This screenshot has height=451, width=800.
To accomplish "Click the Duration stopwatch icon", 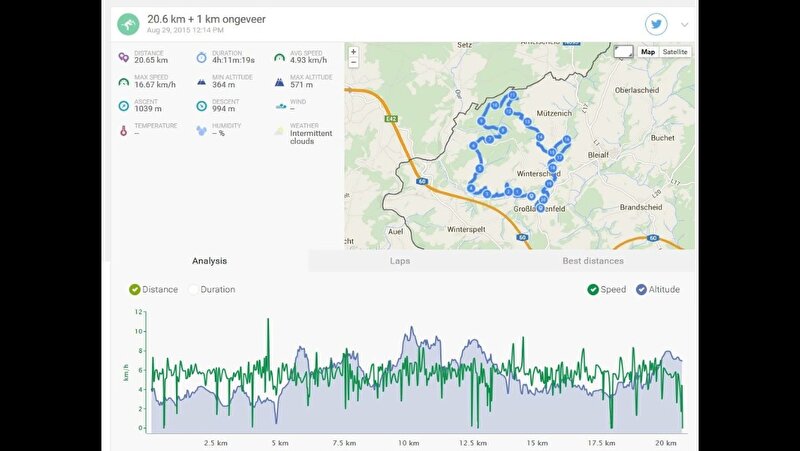I will coord(202,57).
